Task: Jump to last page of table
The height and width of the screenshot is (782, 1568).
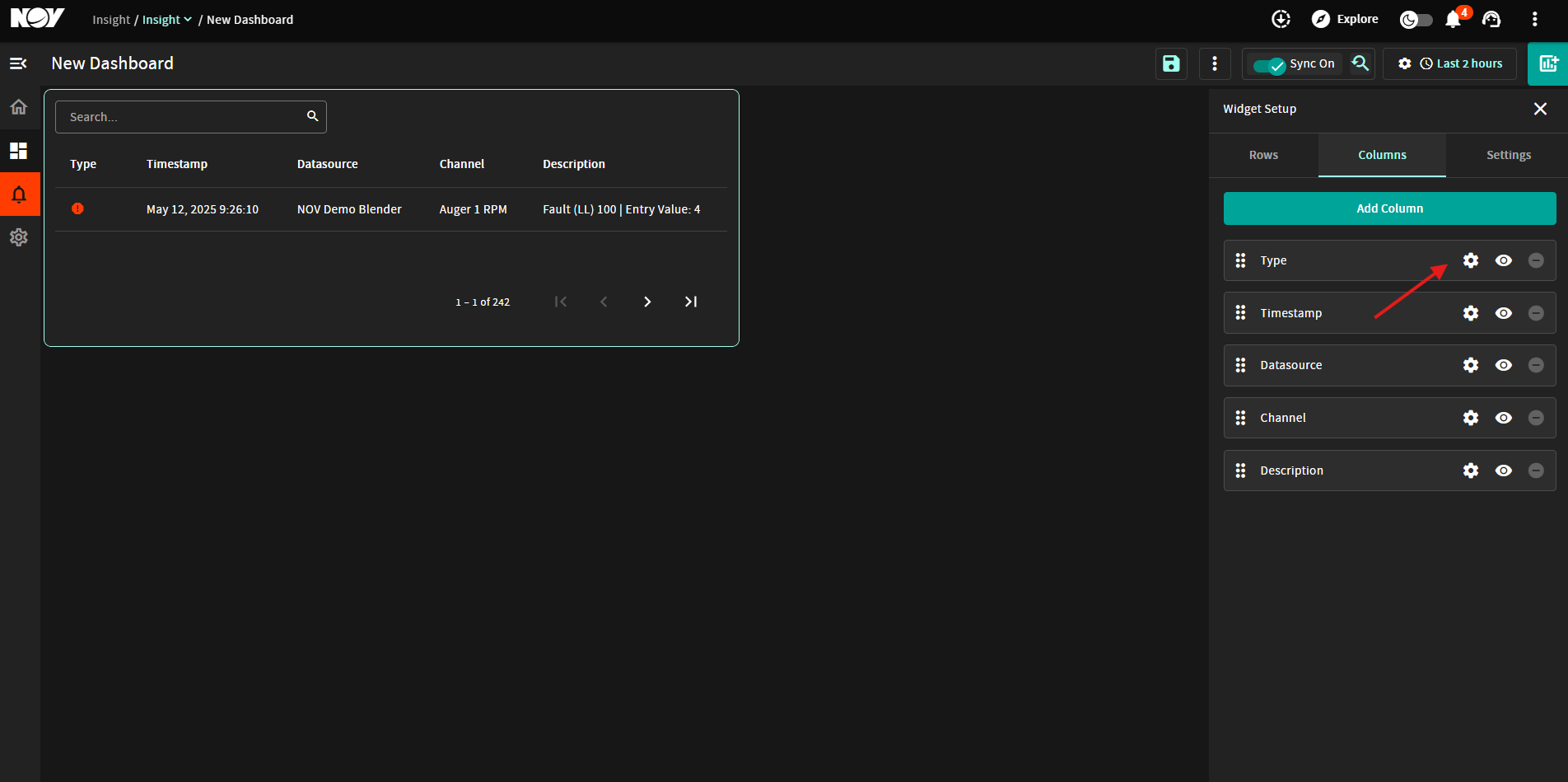Action: pyautogui.click(x=691, y=302)
